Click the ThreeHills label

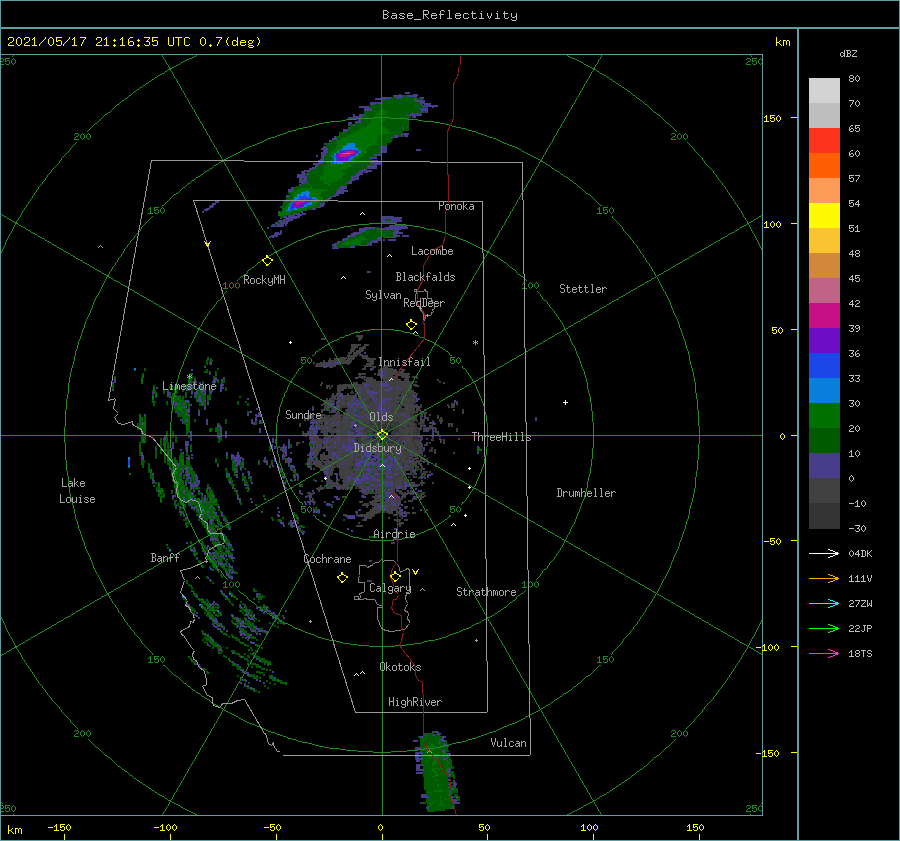tap(501, 437)
